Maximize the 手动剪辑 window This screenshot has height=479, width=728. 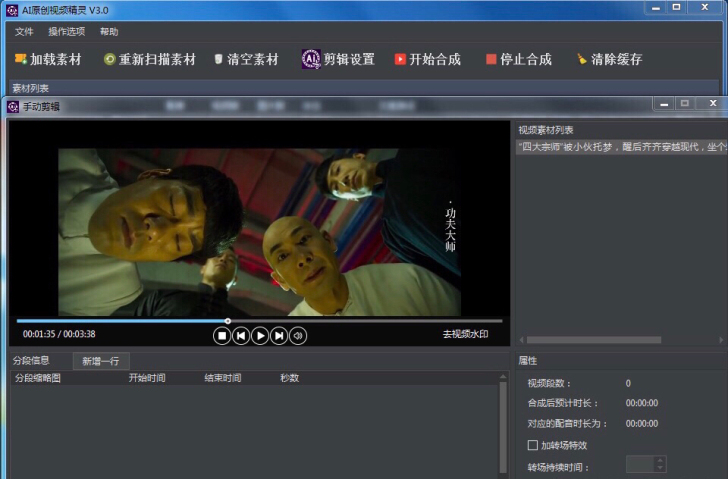(x=685, y=103)
